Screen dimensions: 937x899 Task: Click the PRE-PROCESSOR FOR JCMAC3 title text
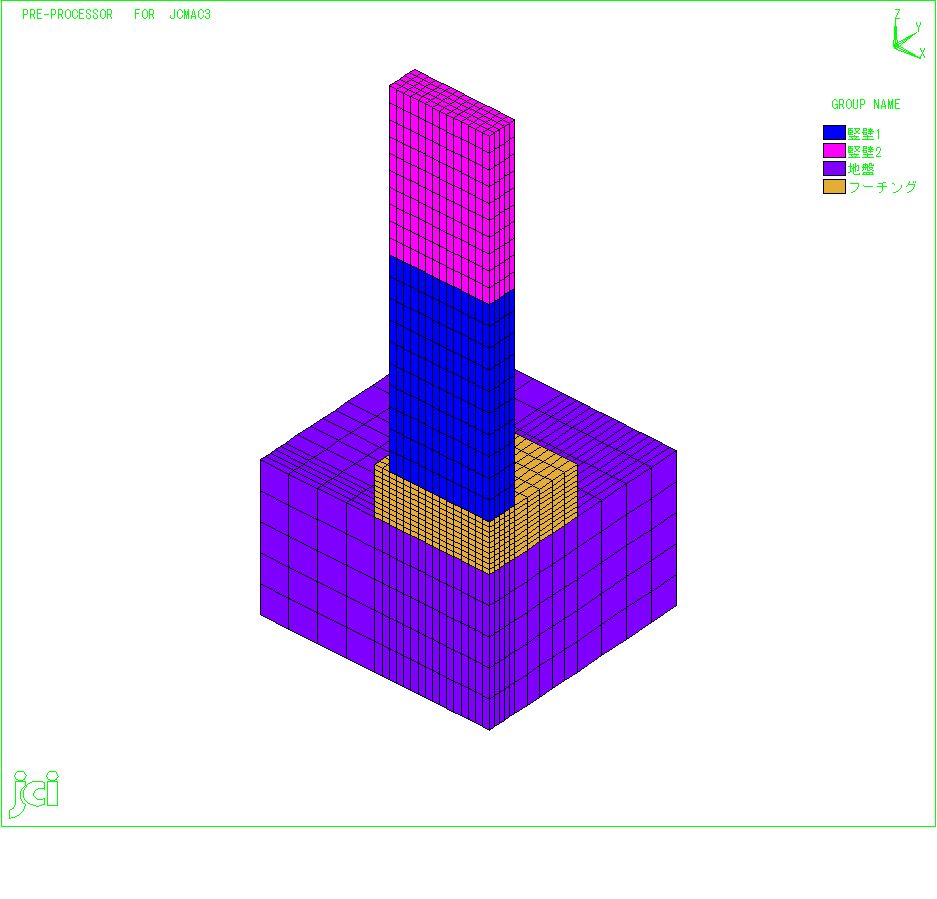click(x=117, y=14)
